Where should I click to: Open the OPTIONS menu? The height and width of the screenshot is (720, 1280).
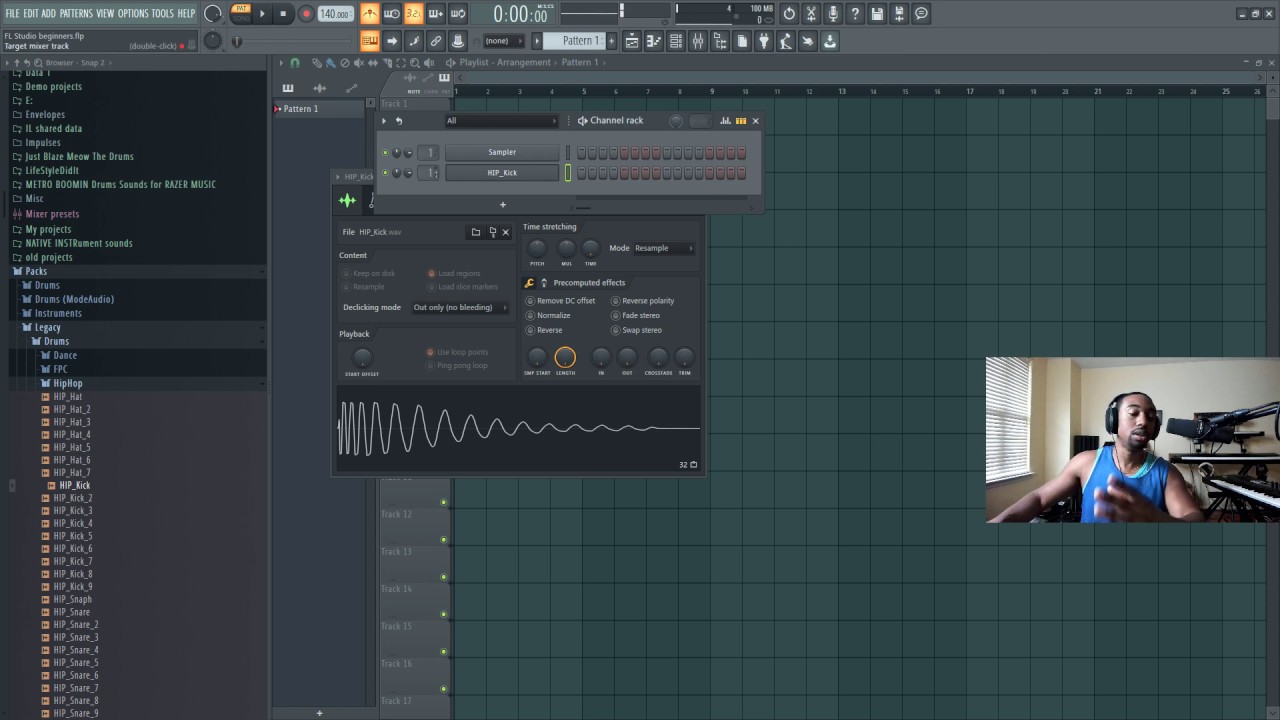point(133,13)
